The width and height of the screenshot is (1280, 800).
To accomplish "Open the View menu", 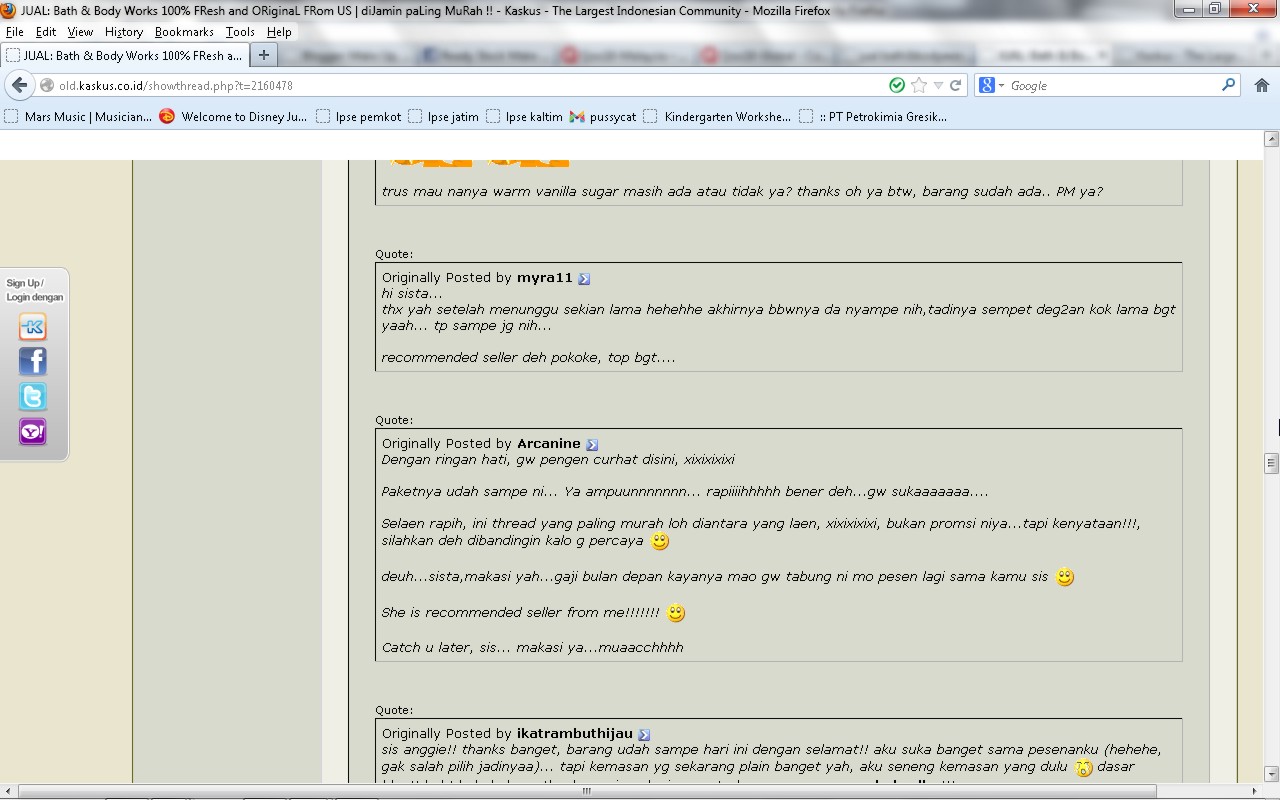I will tap(80, 32).
